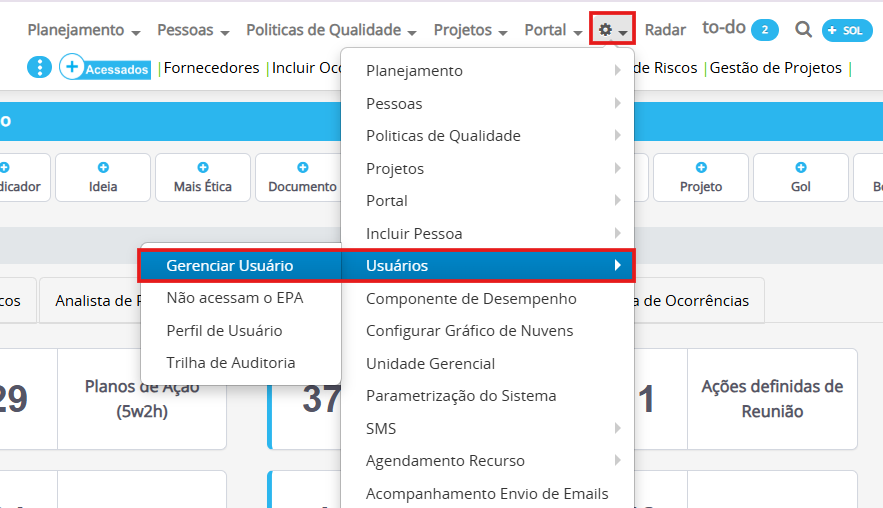Image resolution: width=883 pixels, height=508 pixels.
Task: Open the Gestão de Projetos link
Action: click(775, 68)
